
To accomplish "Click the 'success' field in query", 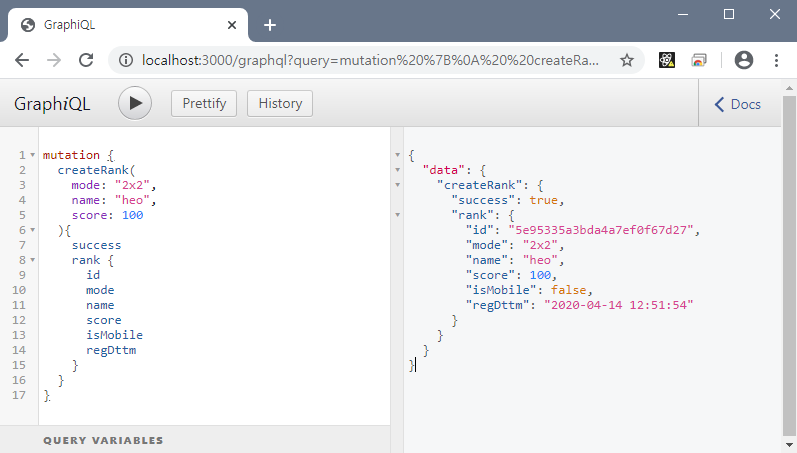I will point(97,245).
